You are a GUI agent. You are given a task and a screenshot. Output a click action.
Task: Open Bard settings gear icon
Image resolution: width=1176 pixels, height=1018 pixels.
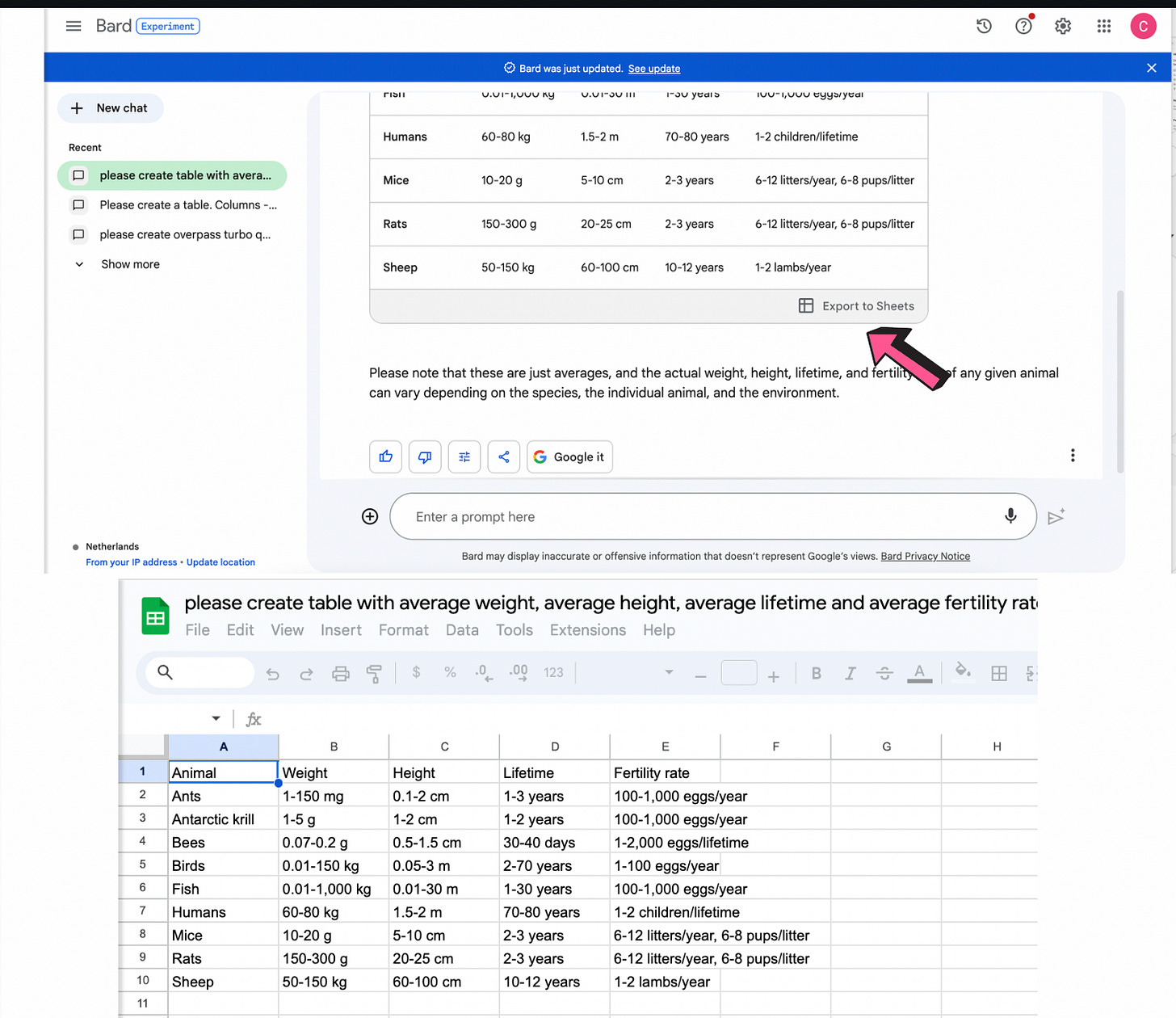(1063, 26)
